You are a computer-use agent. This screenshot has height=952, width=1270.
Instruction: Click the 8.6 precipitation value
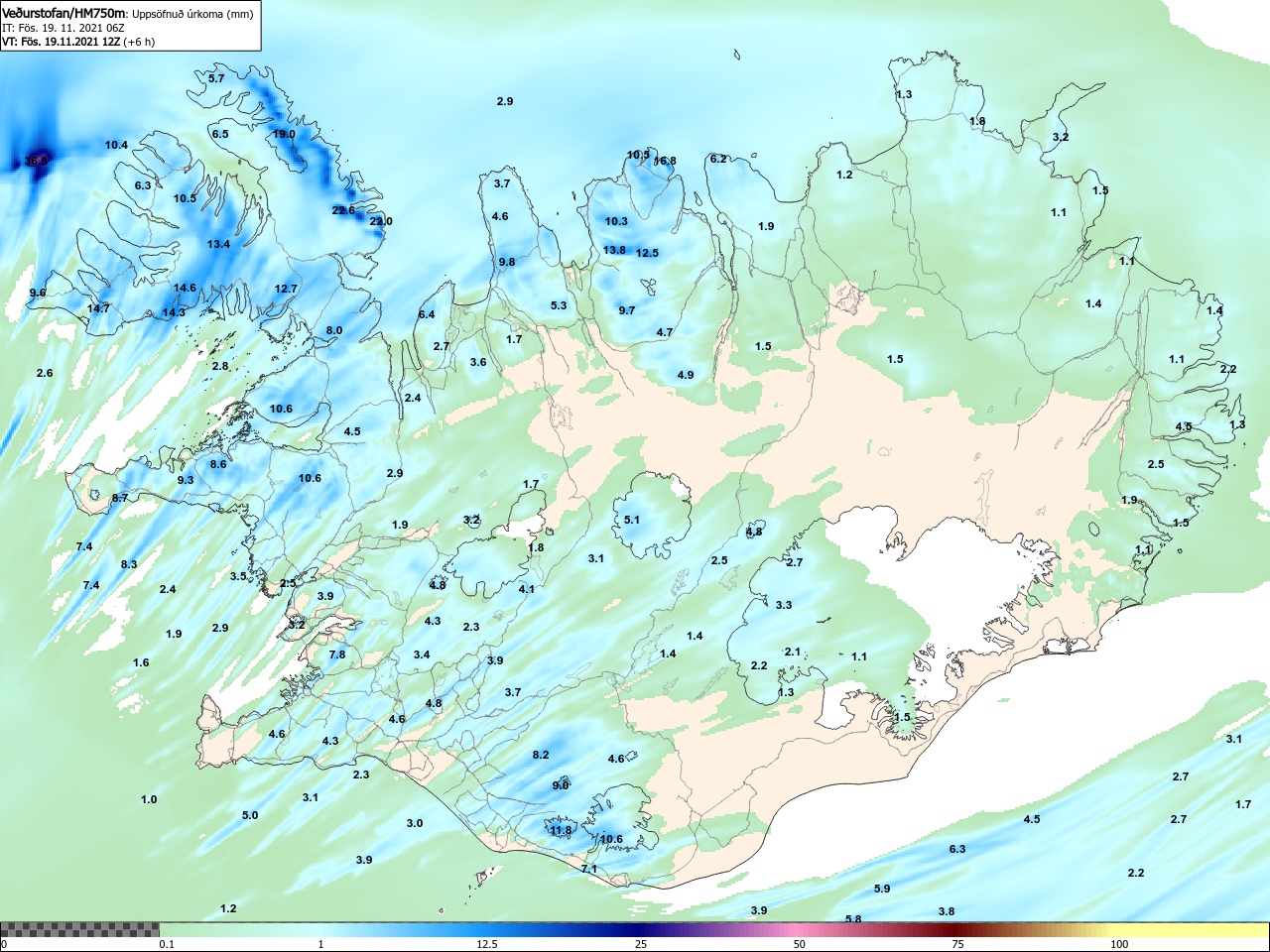pyautogui.click(x=218, y=464)
